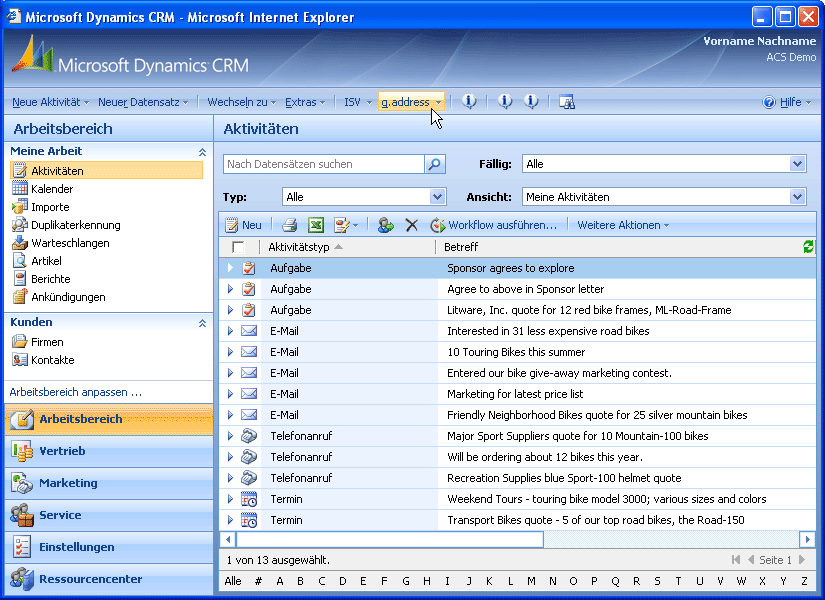Open Hilfe menu
825x600 pixels.
point(787,102)
